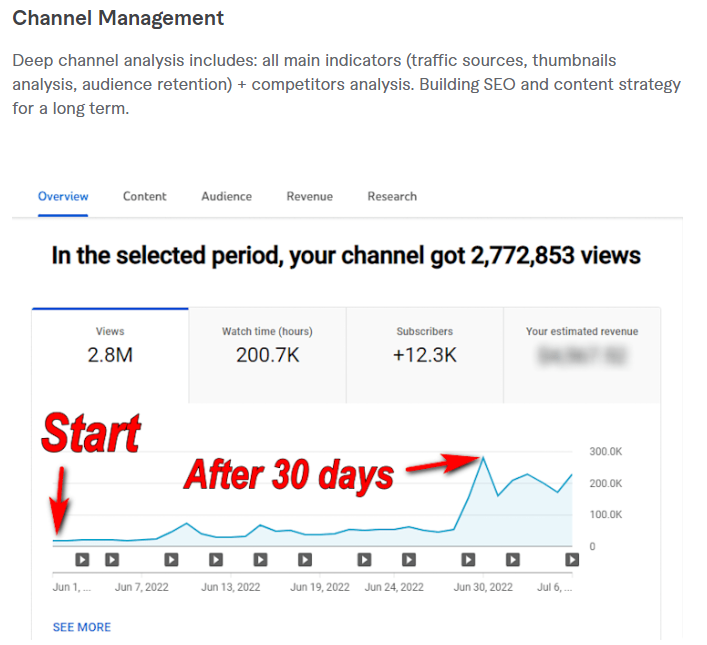Click the last video marker at the chart's right edge
The width and height of the screenshot is (707, 645).
click(x=572, y=560)
